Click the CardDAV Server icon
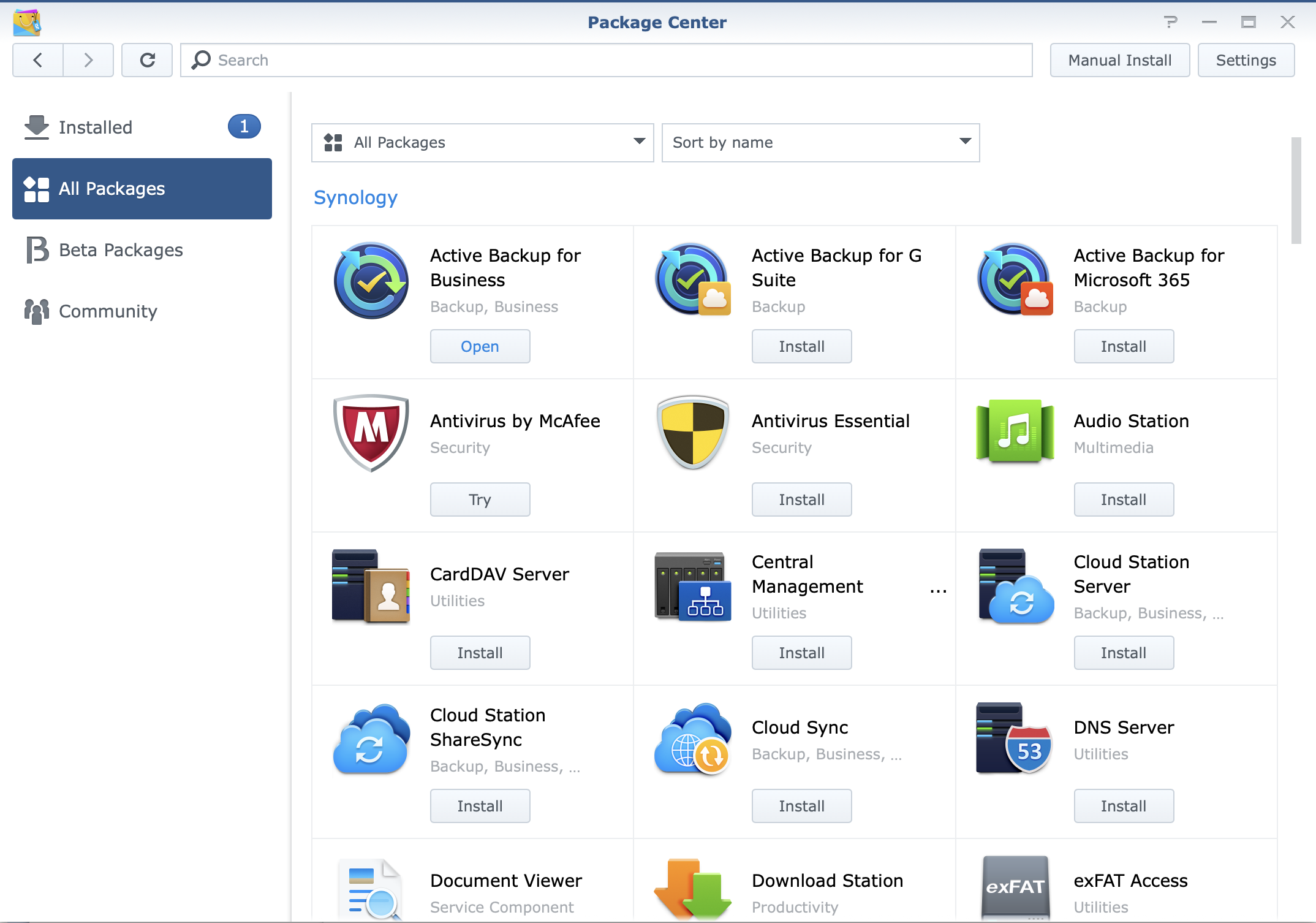The image size is (1316, 923). (371, 587)
